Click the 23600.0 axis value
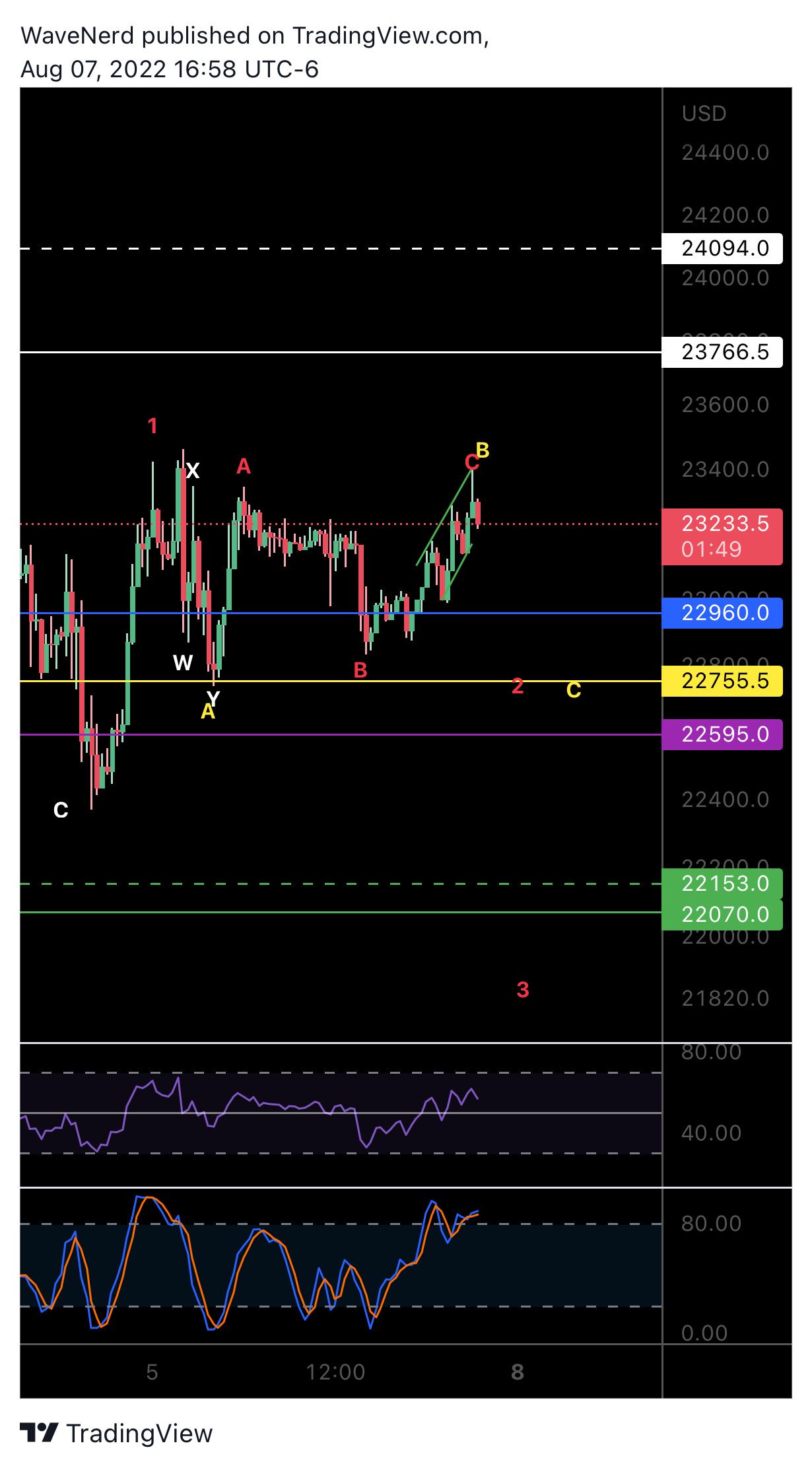 click(x=725, y=405)
